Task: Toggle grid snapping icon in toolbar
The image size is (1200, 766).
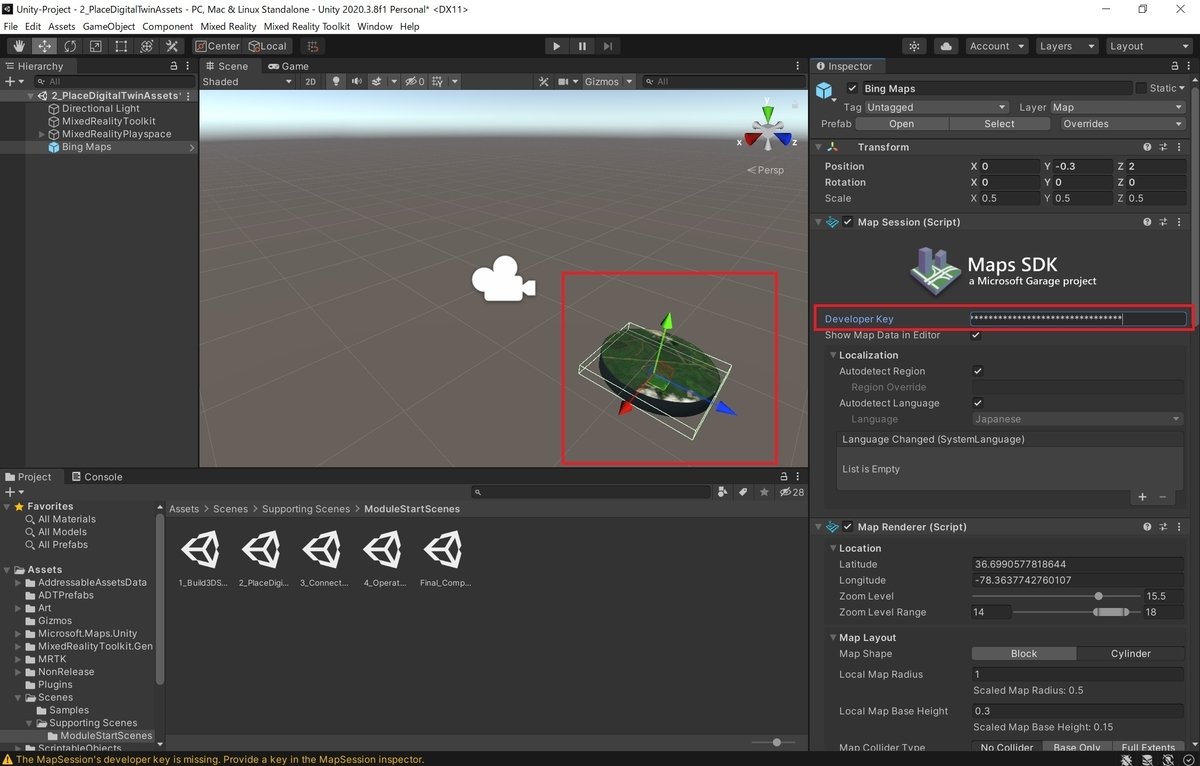Action: (312, 46)
